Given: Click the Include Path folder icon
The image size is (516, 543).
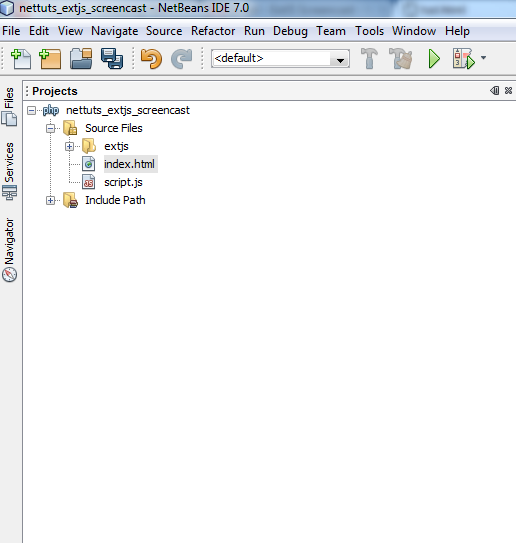Looking at the screenshot, I should coord(71,201).
